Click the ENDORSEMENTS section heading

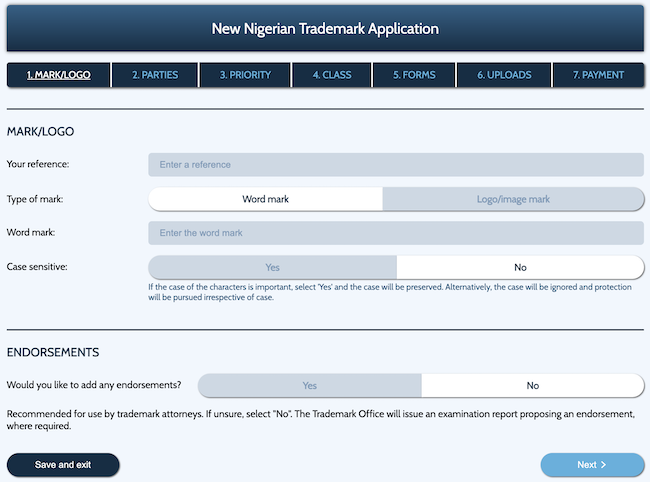53,352
